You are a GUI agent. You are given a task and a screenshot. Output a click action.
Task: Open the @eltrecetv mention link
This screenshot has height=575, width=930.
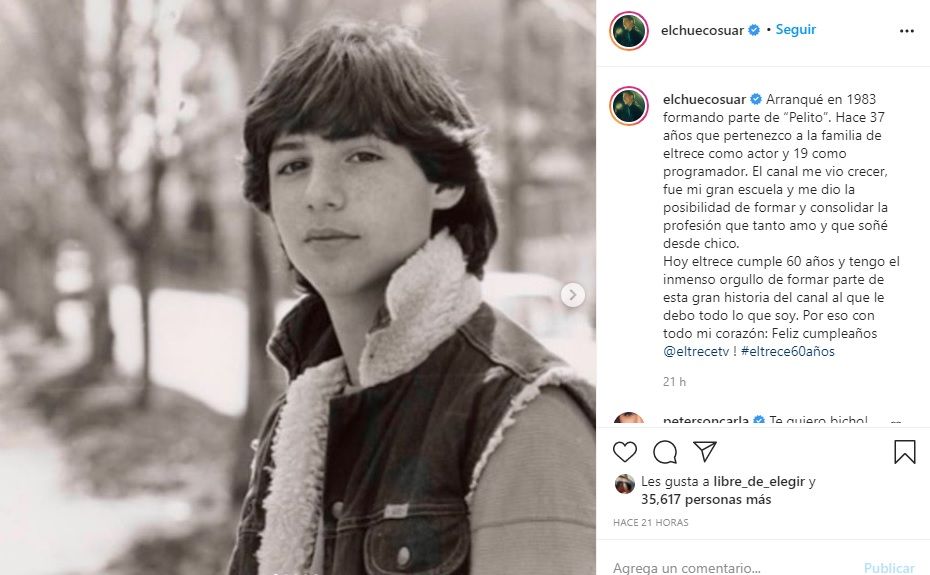tap(698, 351)
